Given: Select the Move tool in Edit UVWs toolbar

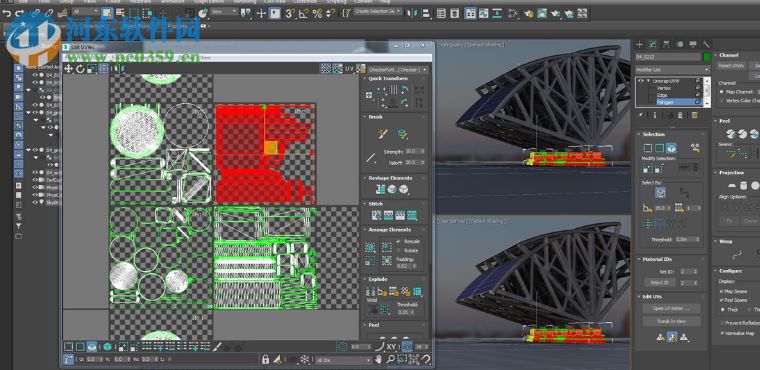Looking at the screenshot, I should click(69, 69).
